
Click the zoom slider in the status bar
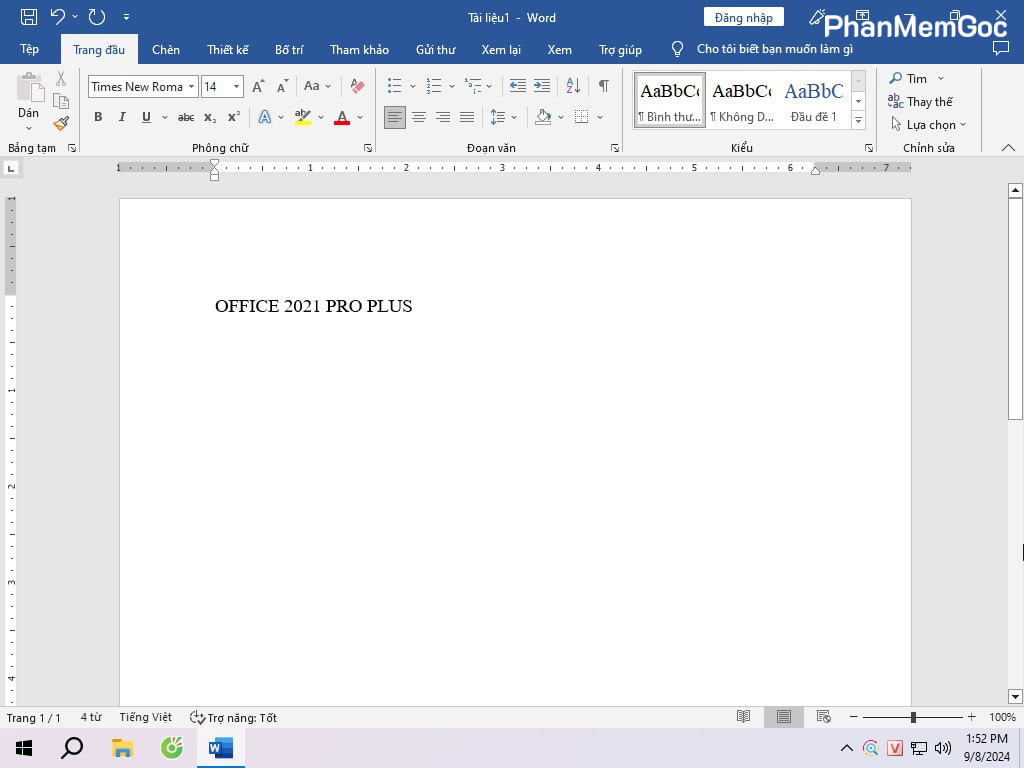[x=912, y=717]
